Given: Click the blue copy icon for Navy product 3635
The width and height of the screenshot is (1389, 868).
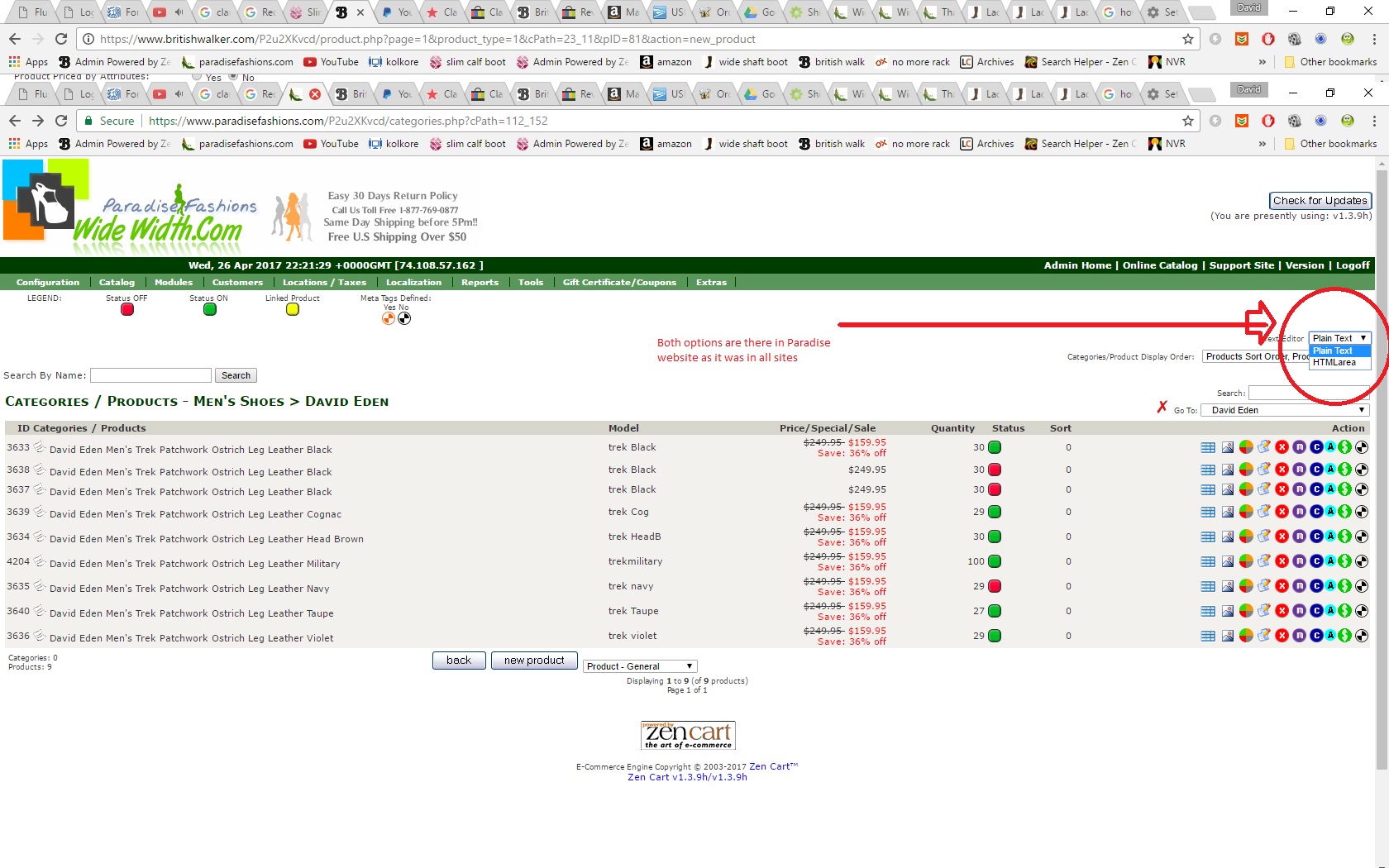Looking at the screenshot, I should click(1316, 586).
